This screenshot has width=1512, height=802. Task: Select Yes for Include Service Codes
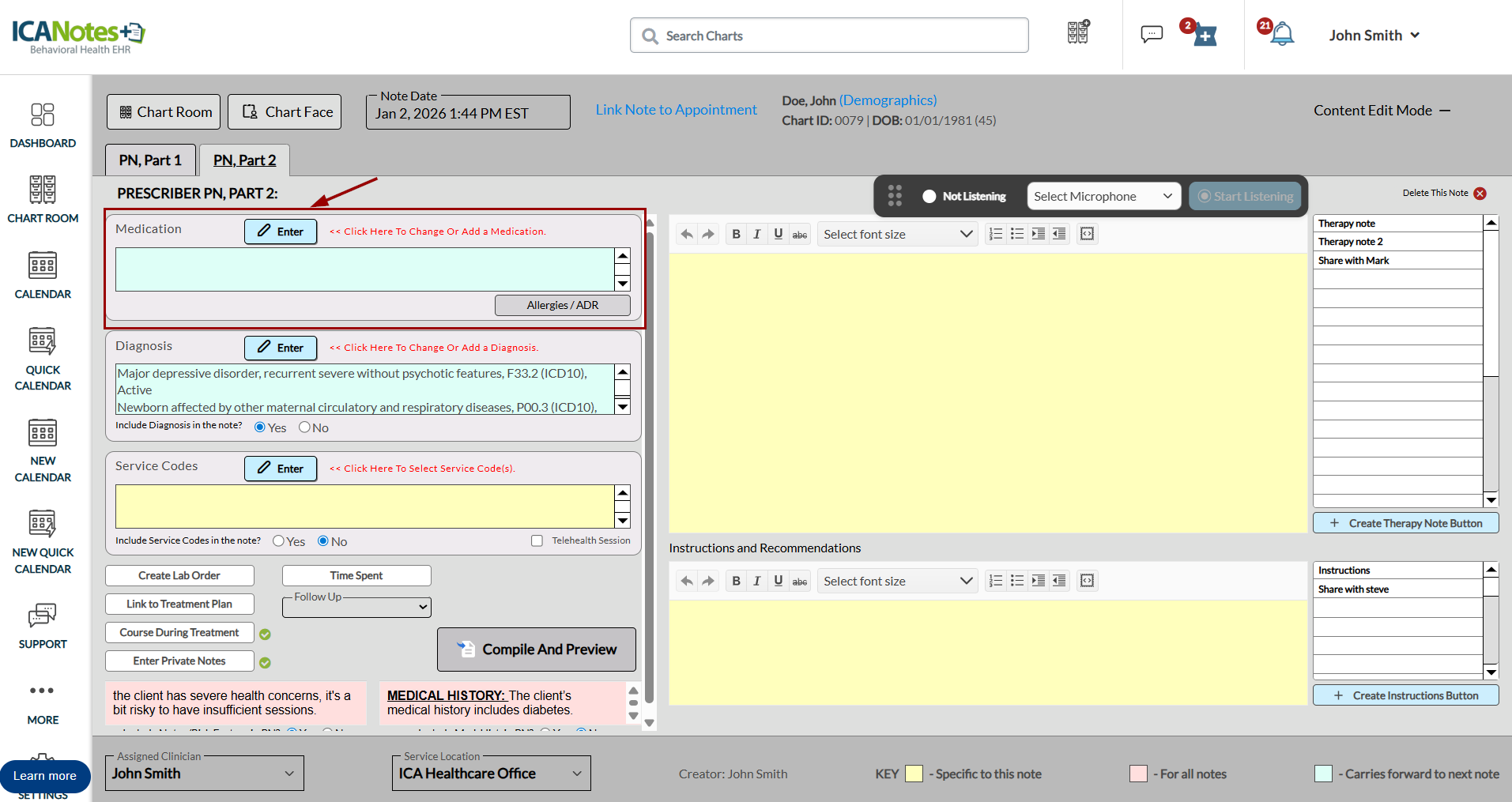click(x=278, y=541)
